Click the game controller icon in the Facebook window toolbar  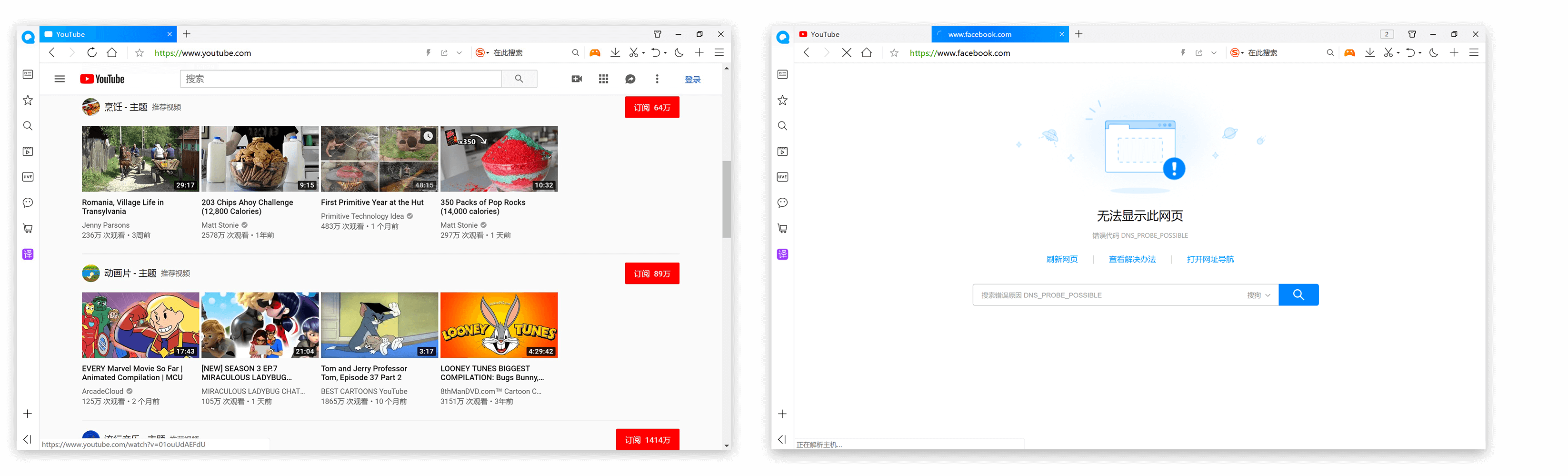point(1349,53)
